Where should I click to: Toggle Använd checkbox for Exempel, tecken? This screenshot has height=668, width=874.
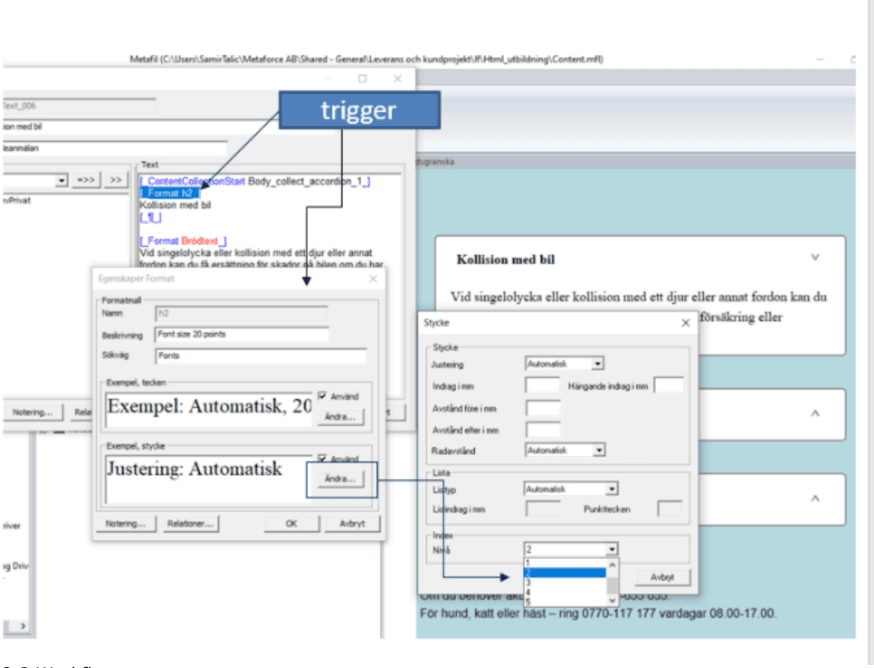tap(322, 397)
